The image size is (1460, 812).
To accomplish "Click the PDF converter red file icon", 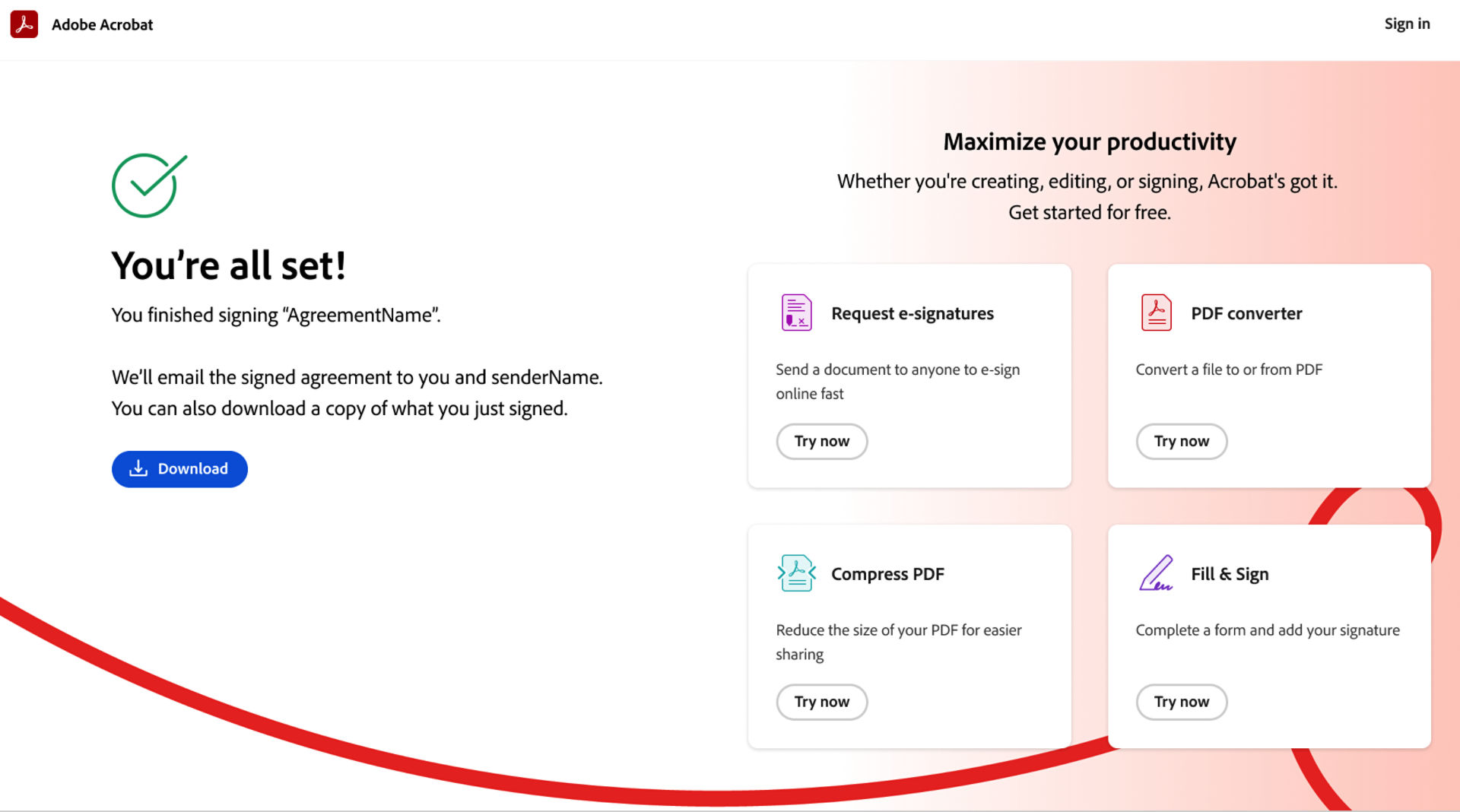I will 1156,312.
